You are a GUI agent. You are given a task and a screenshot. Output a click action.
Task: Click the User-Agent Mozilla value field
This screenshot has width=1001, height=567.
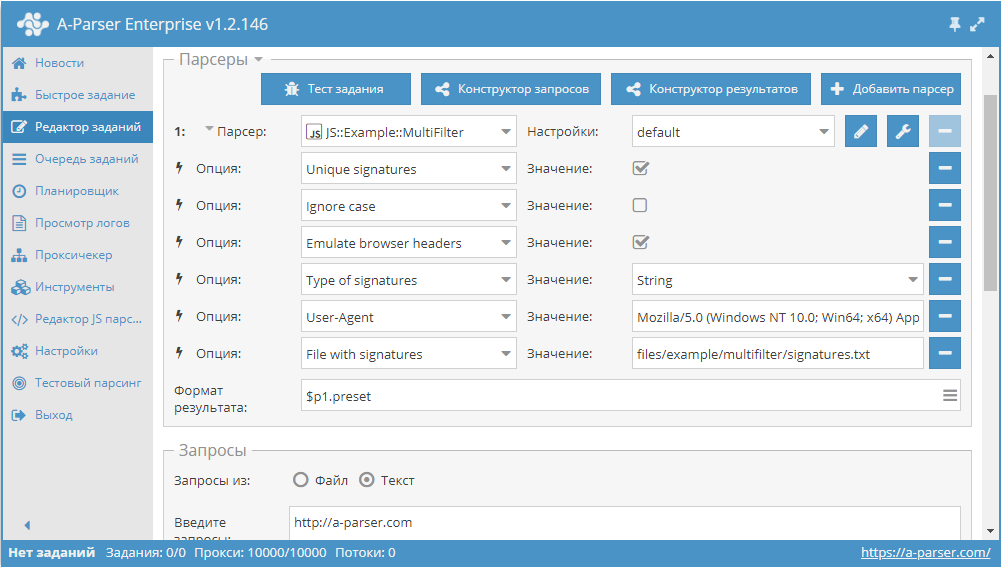(x=778, y=317)
